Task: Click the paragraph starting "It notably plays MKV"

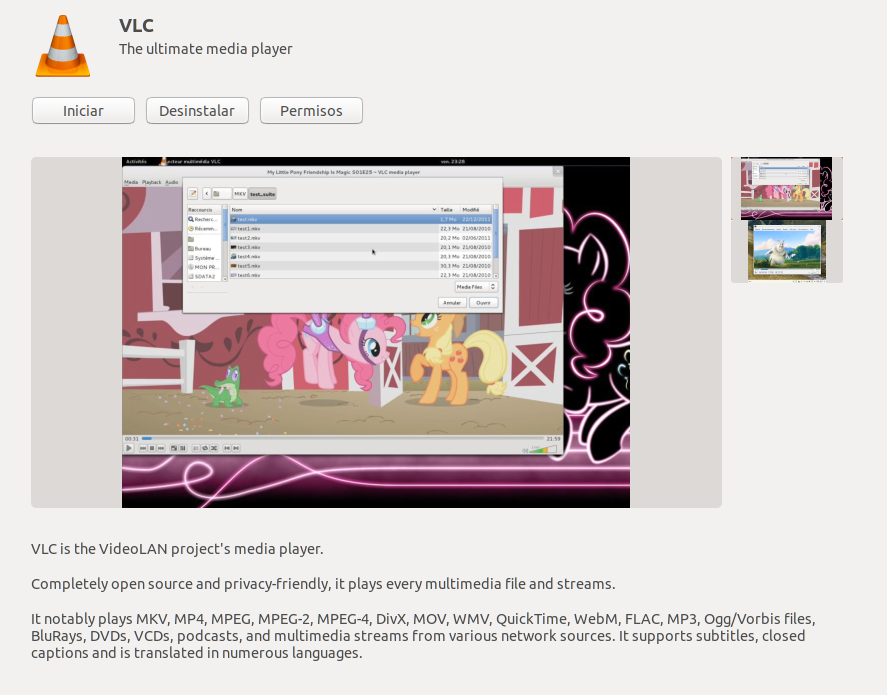Action: tap(423, 636)
